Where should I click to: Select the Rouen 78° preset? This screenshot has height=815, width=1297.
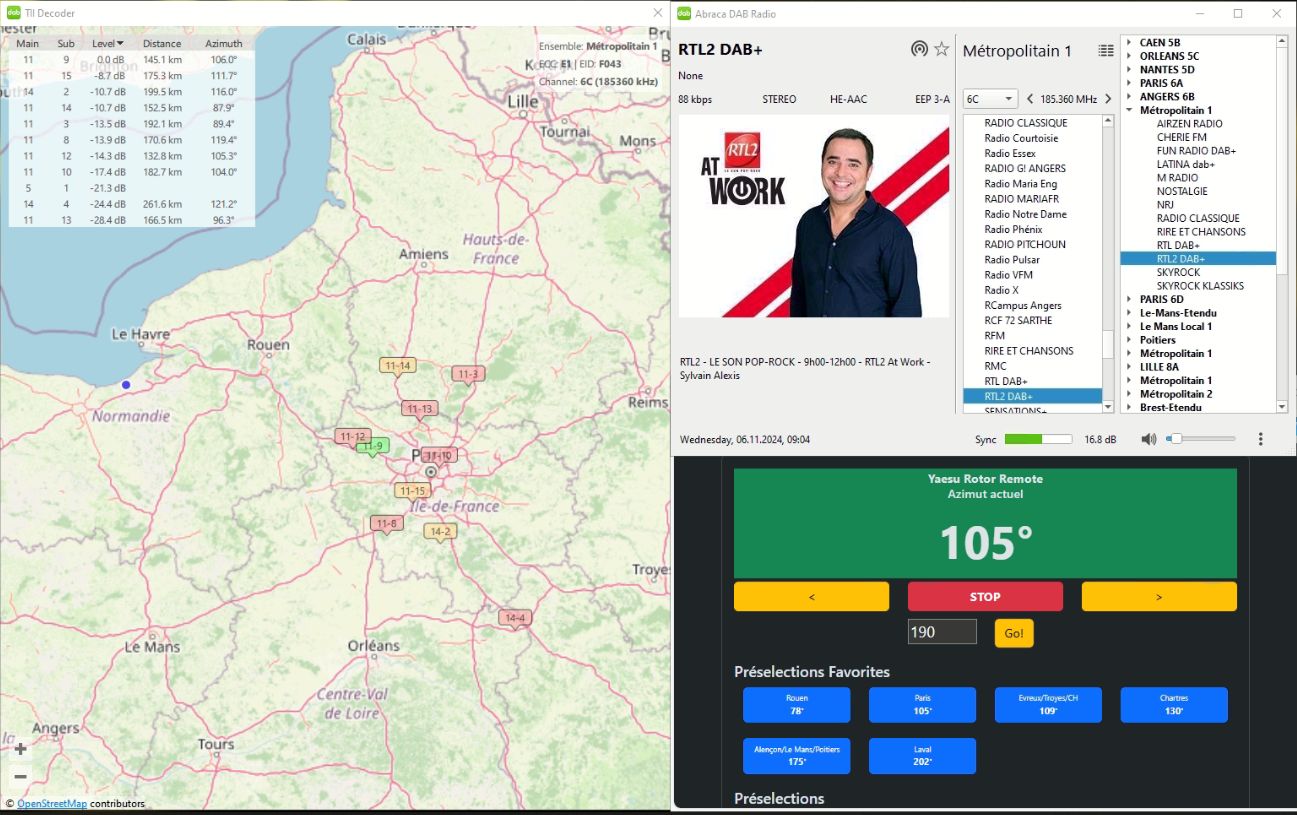click(797, 705)
